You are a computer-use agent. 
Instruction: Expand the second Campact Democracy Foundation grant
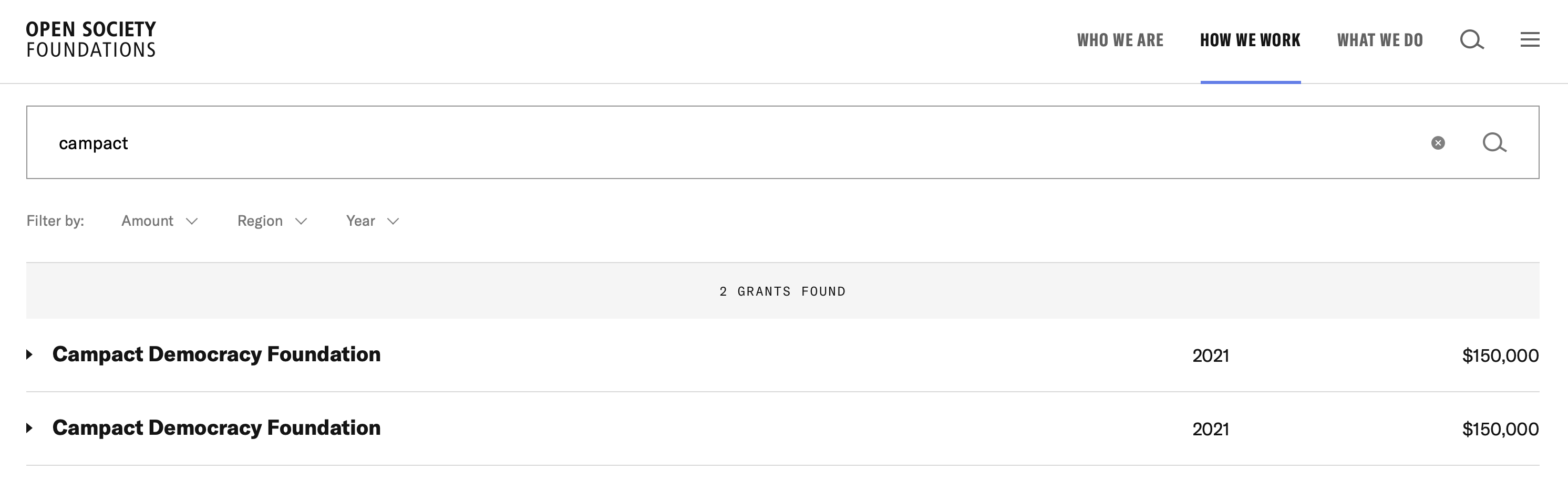pos(29,428)
